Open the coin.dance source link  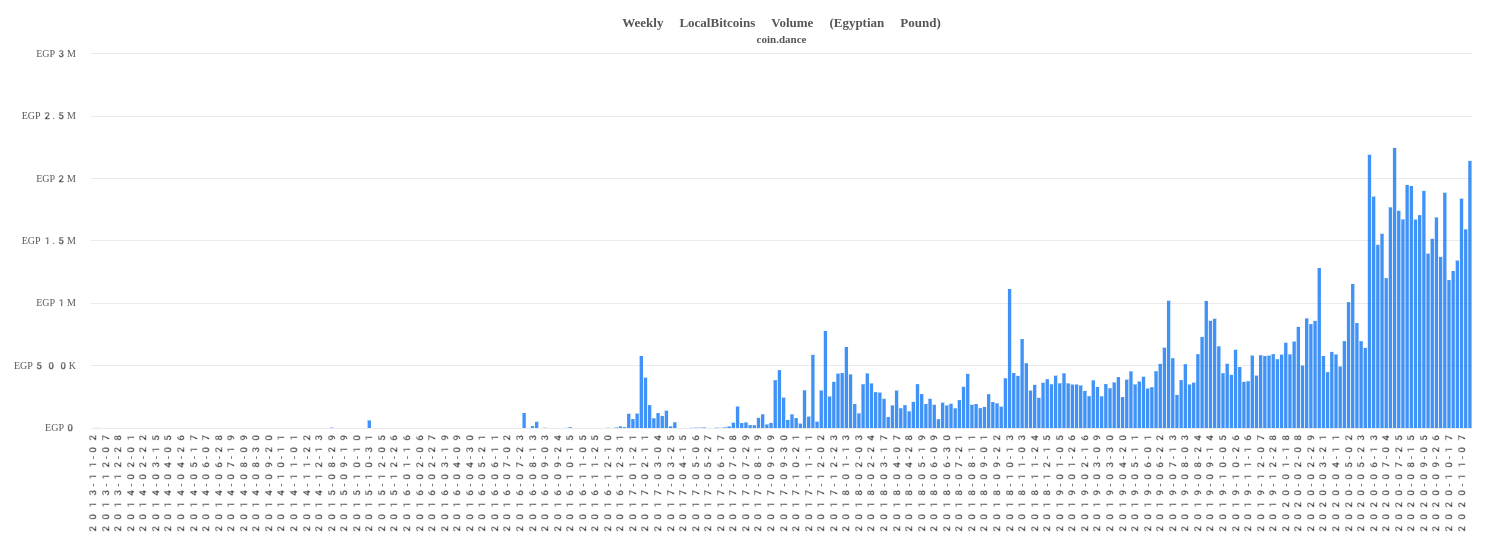coord(780,40)
